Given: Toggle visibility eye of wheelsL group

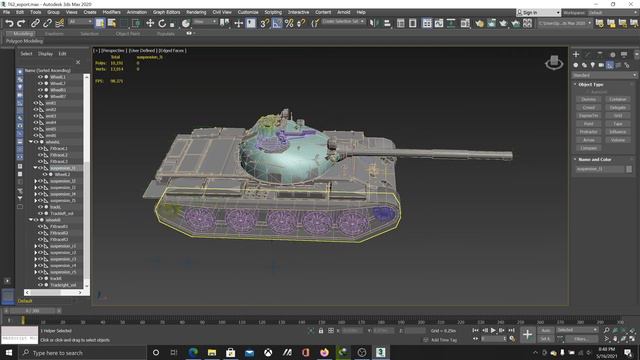Looking at the screenshot, I should click(36, 142).
